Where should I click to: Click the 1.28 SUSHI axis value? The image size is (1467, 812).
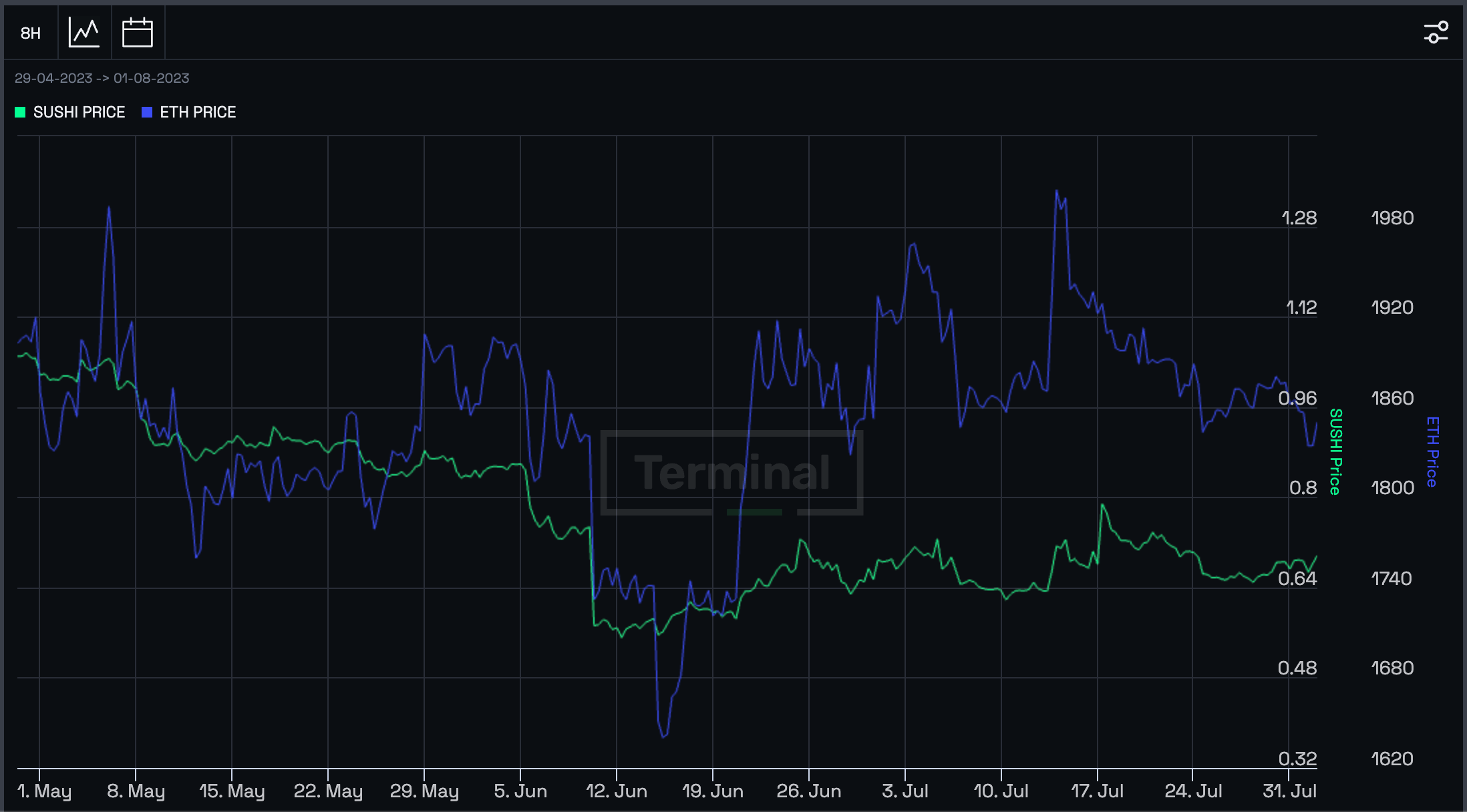pos(1299,218)
